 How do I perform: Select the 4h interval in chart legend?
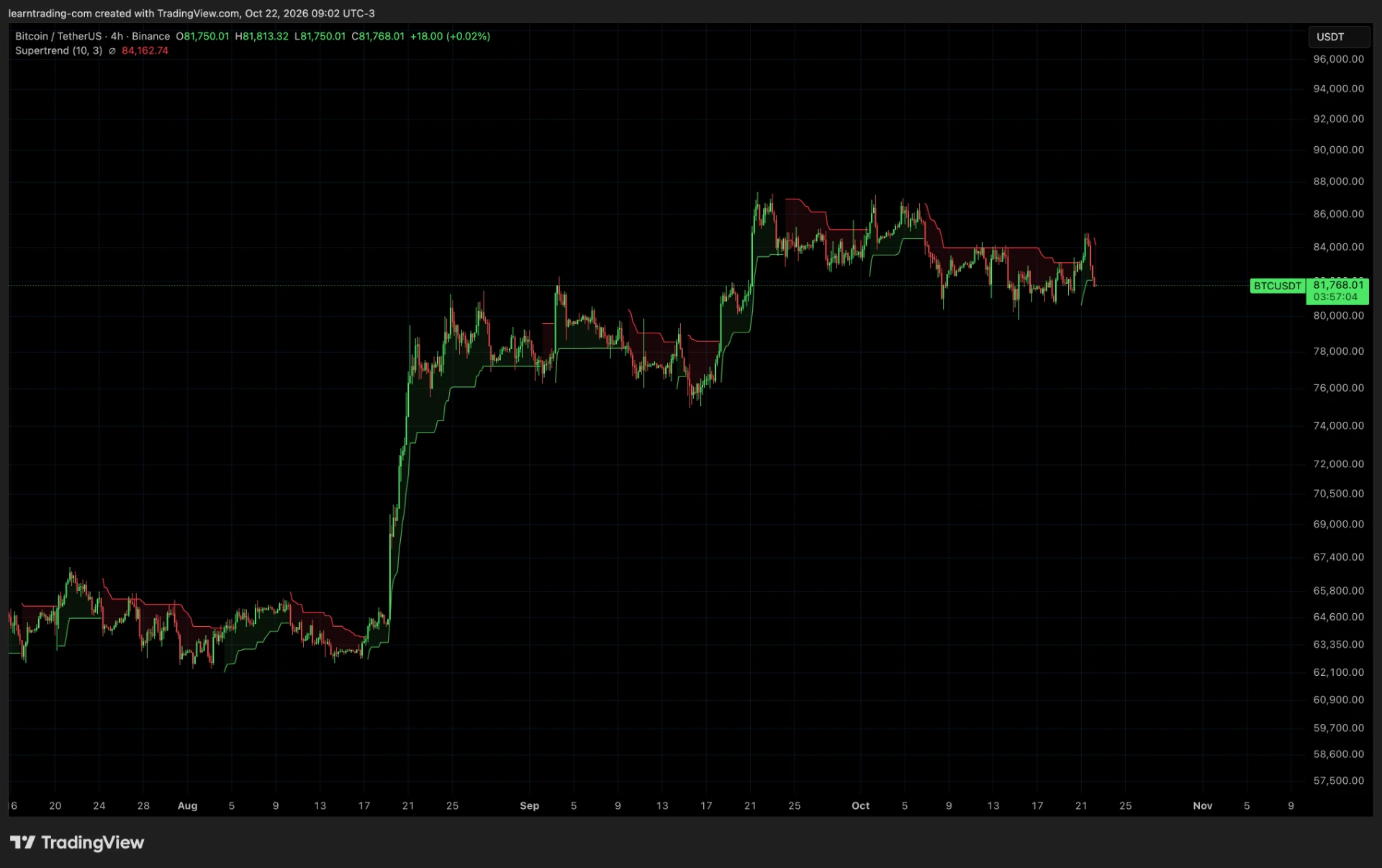click(117, 36)
